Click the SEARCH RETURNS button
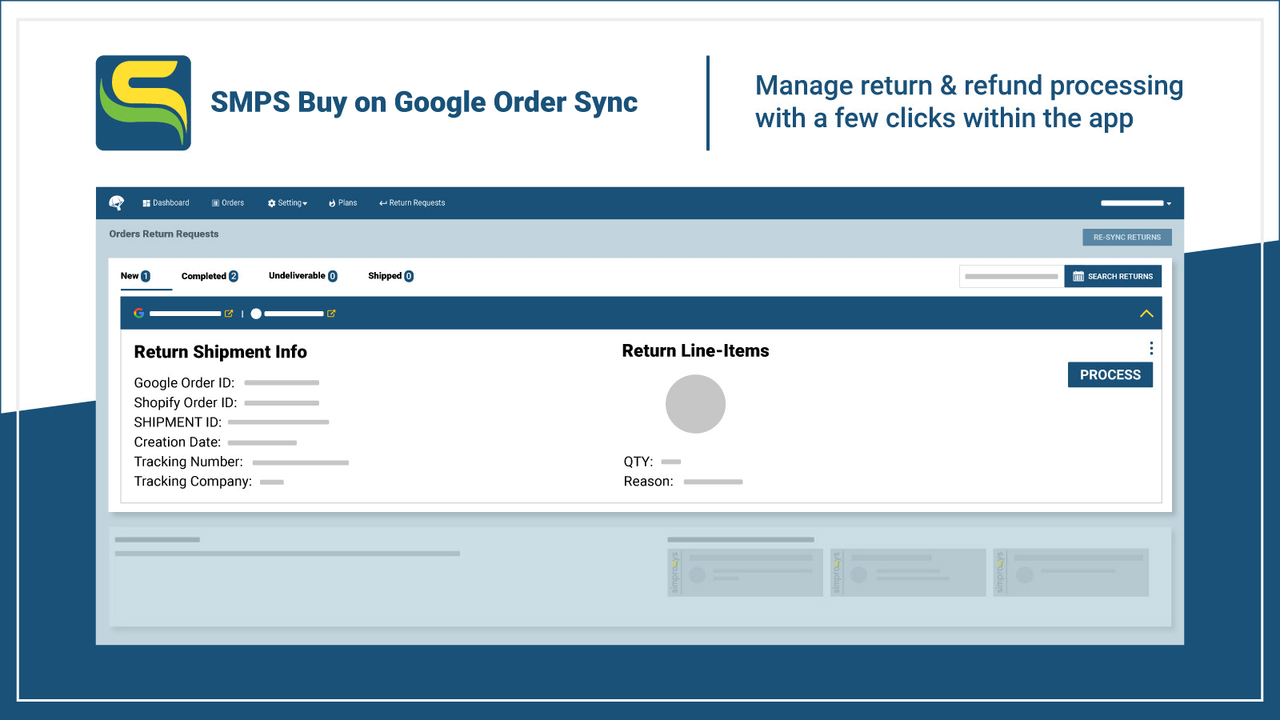Screen dimensions: 1280x720 (1112, 276)
